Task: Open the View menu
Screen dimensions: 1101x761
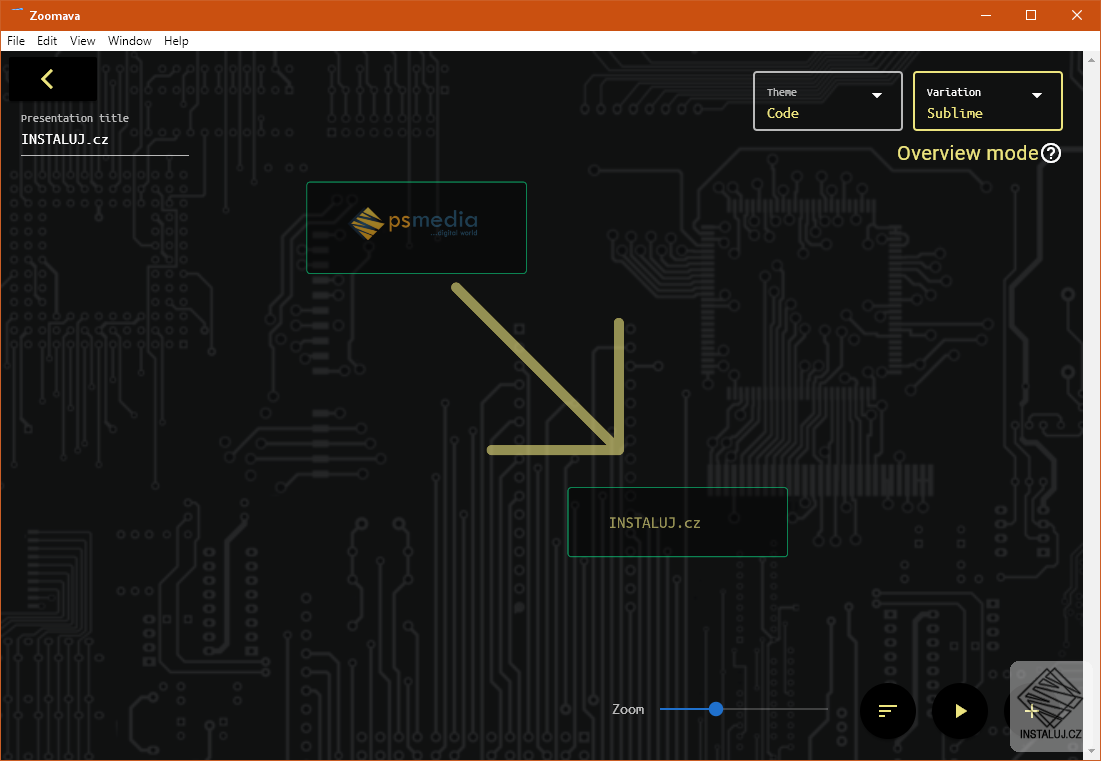Action: point(82,41)
